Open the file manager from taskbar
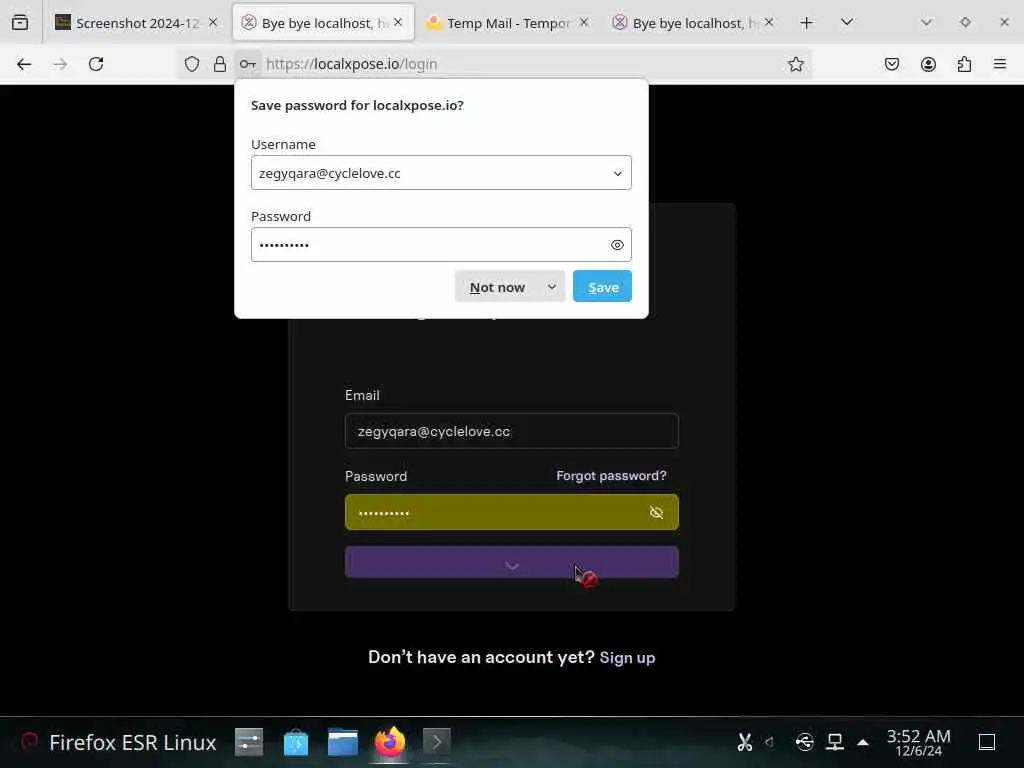The width and height of the screenshot is (1024, 768). (343, 743)
